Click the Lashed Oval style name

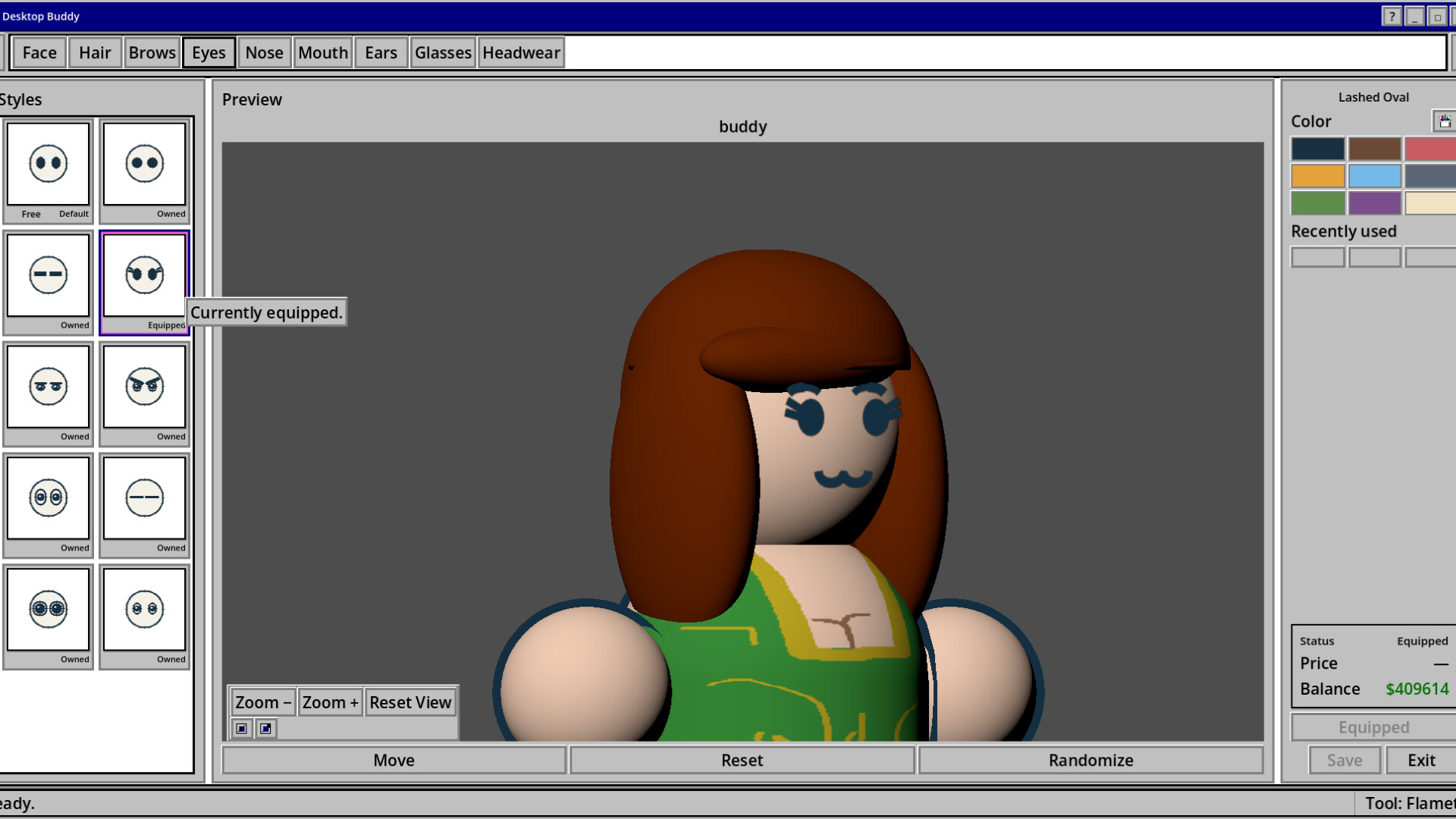point(1373,97)
